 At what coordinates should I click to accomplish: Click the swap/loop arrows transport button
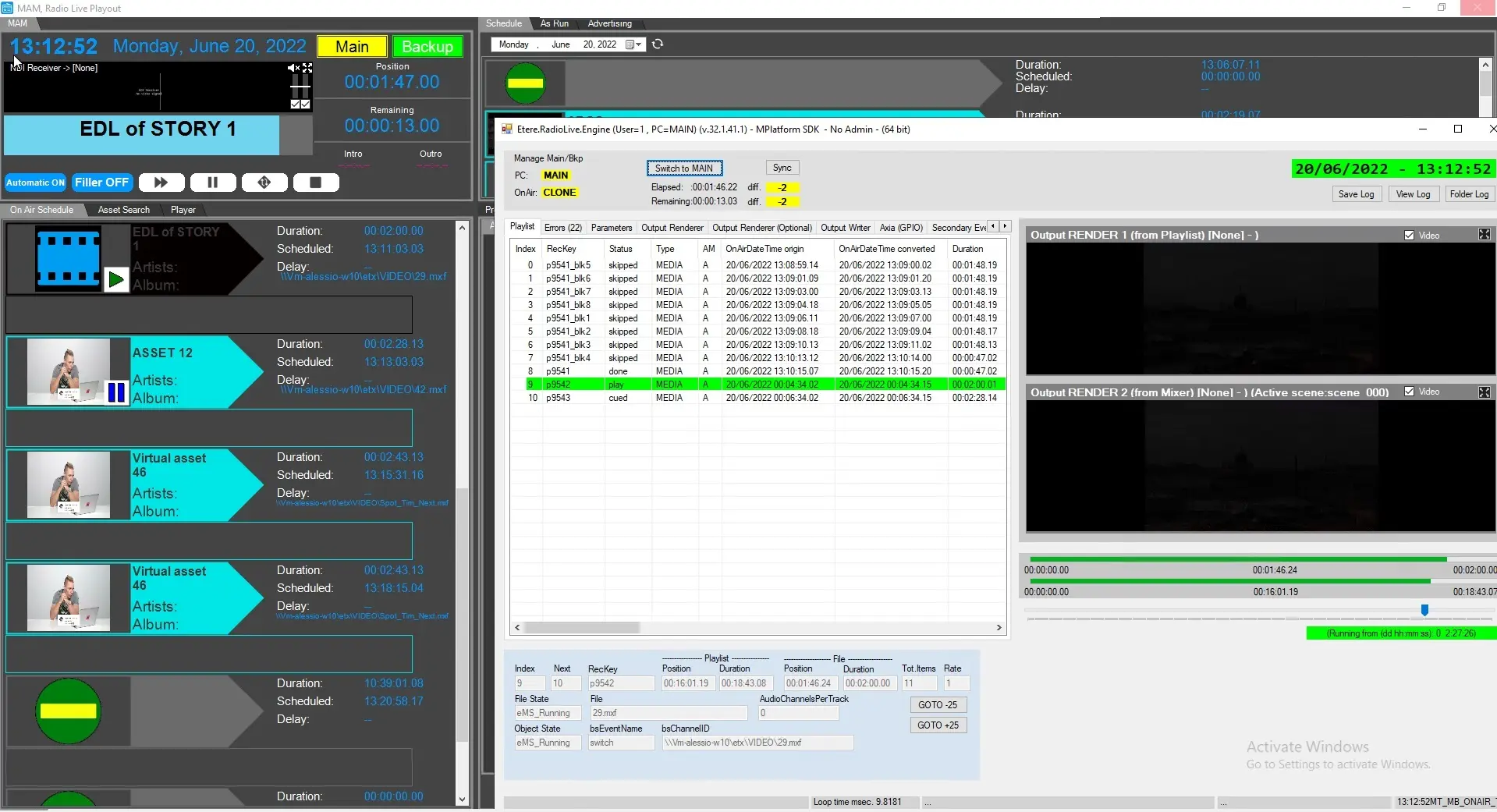point(264,183)
